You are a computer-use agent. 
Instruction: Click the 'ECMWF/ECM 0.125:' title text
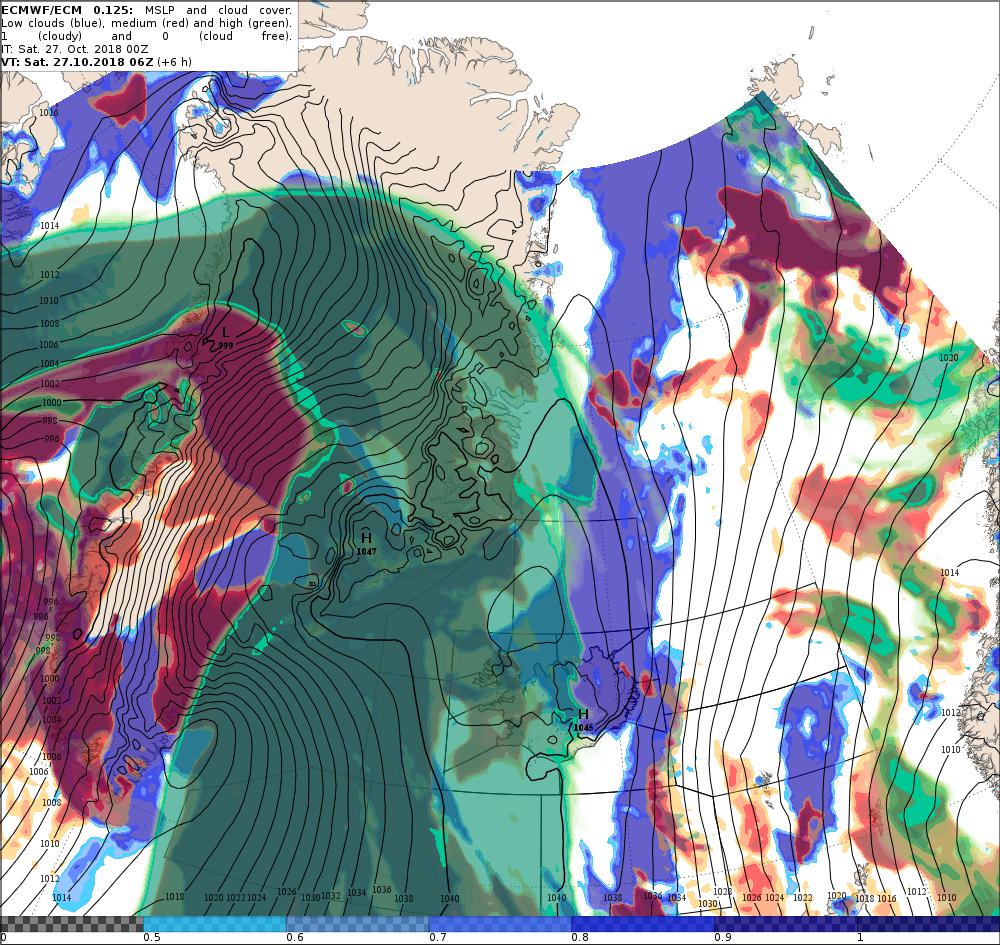point(68,10)
